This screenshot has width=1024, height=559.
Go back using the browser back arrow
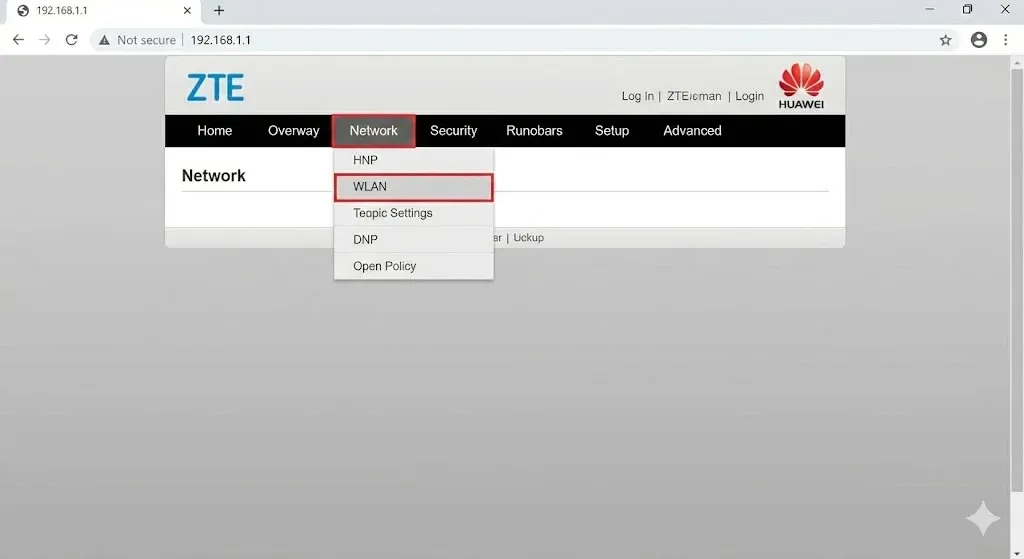[18, 40]
